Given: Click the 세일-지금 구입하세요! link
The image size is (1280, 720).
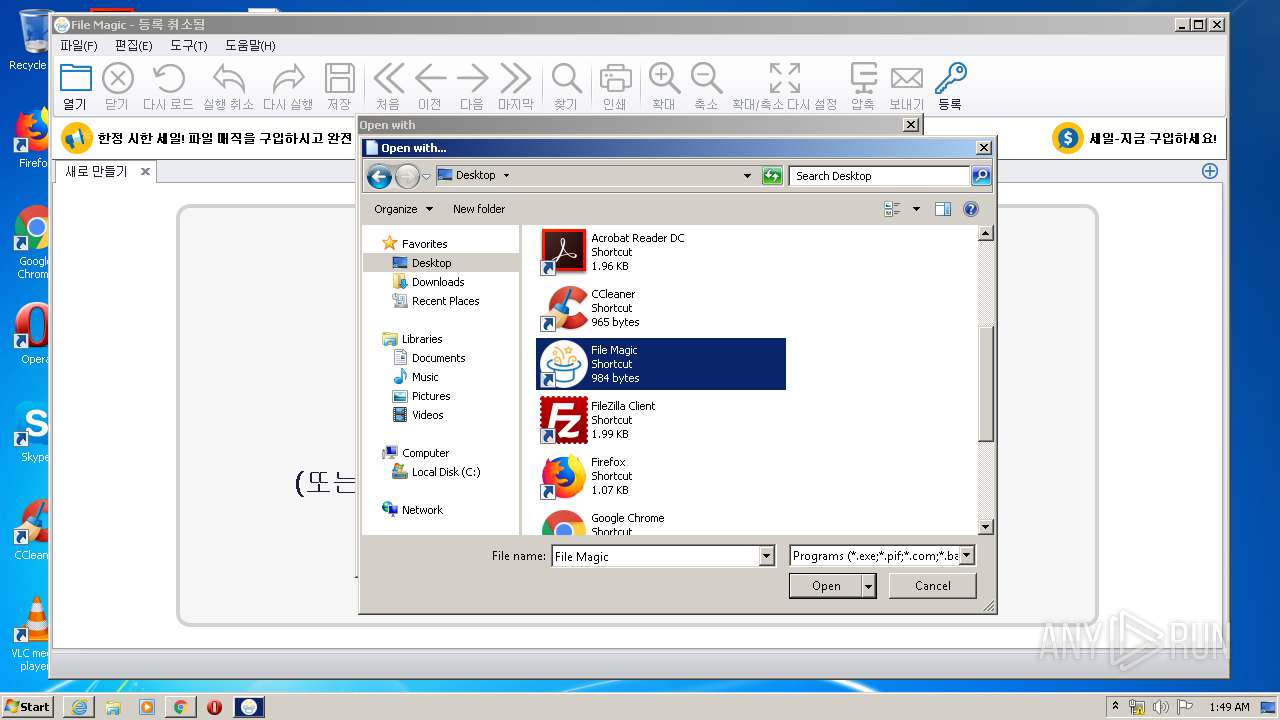Looking at the screenshot, I should (x=1153, y=139).
